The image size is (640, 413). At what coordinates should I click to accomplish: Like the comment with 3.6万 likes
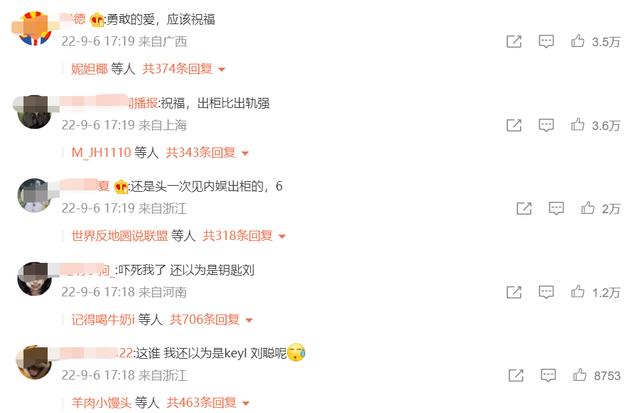pyautogui.click(x=577, y=124)
